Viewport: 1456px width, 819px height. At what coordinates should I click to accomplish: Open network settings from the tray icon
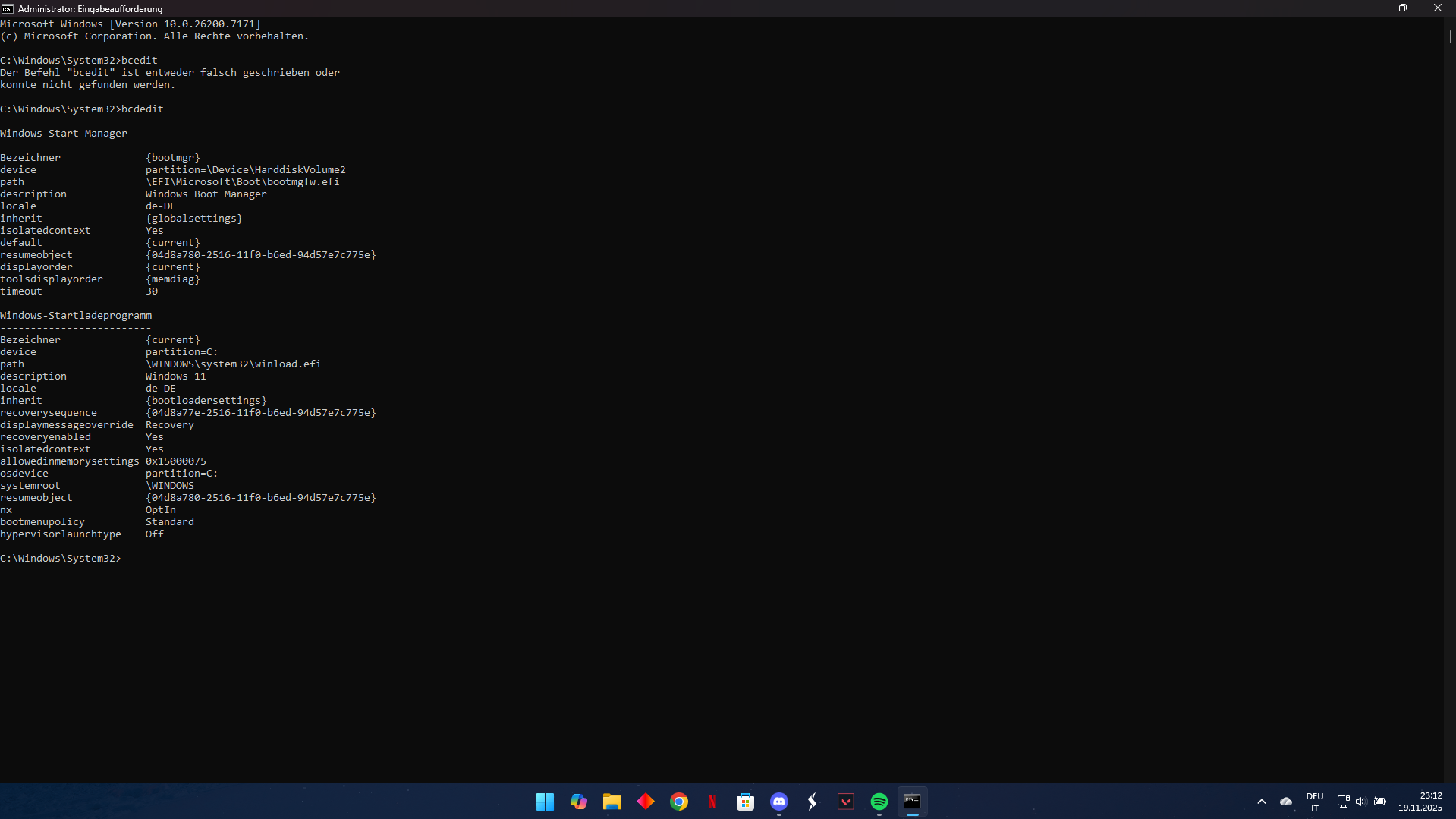1343,802
